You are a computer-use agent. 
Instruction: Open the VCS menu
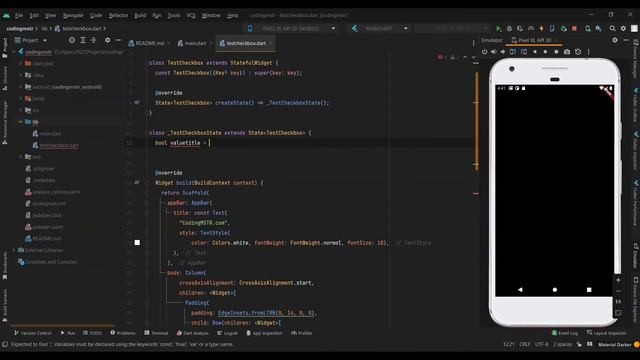tap(191, 16)
